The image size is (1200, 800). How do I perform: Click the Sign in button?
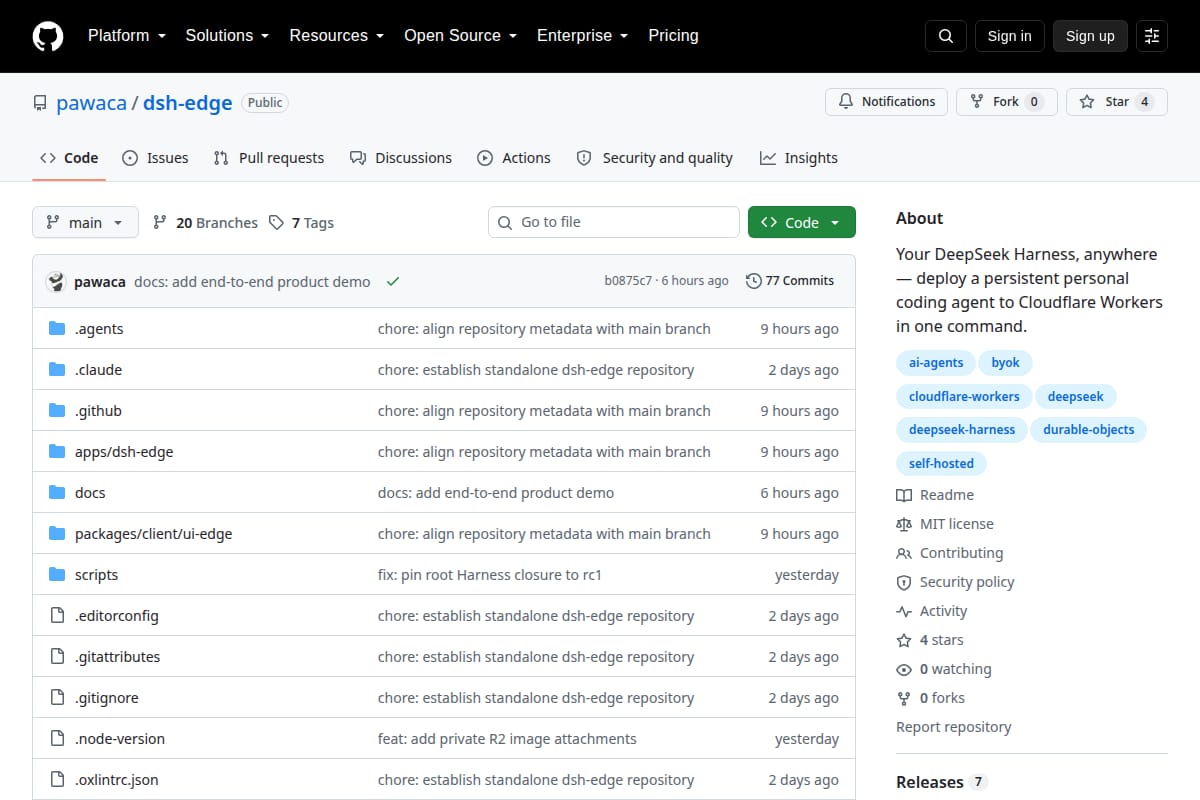(x=1009, y=36)
